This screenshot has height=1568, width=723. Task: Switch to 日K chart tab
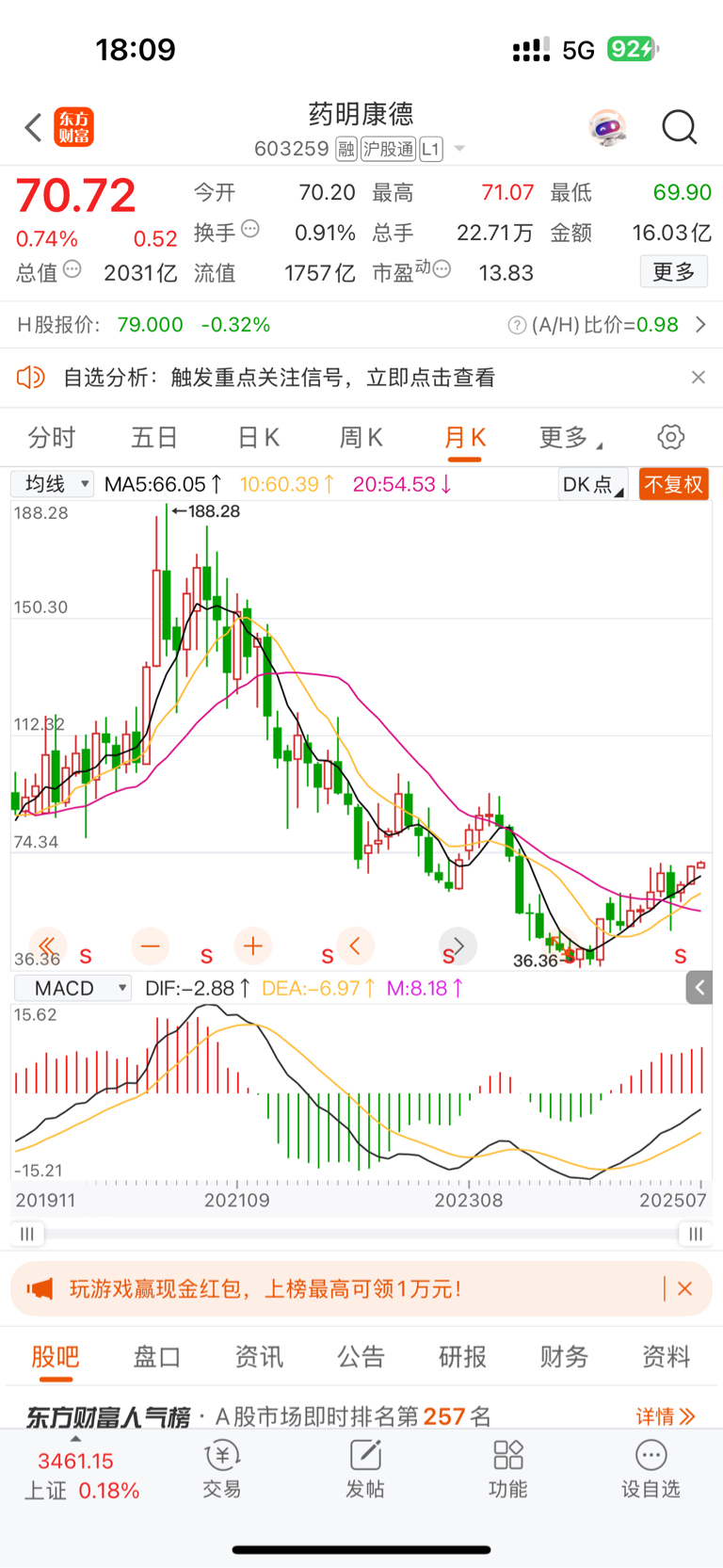click(258, 437)
